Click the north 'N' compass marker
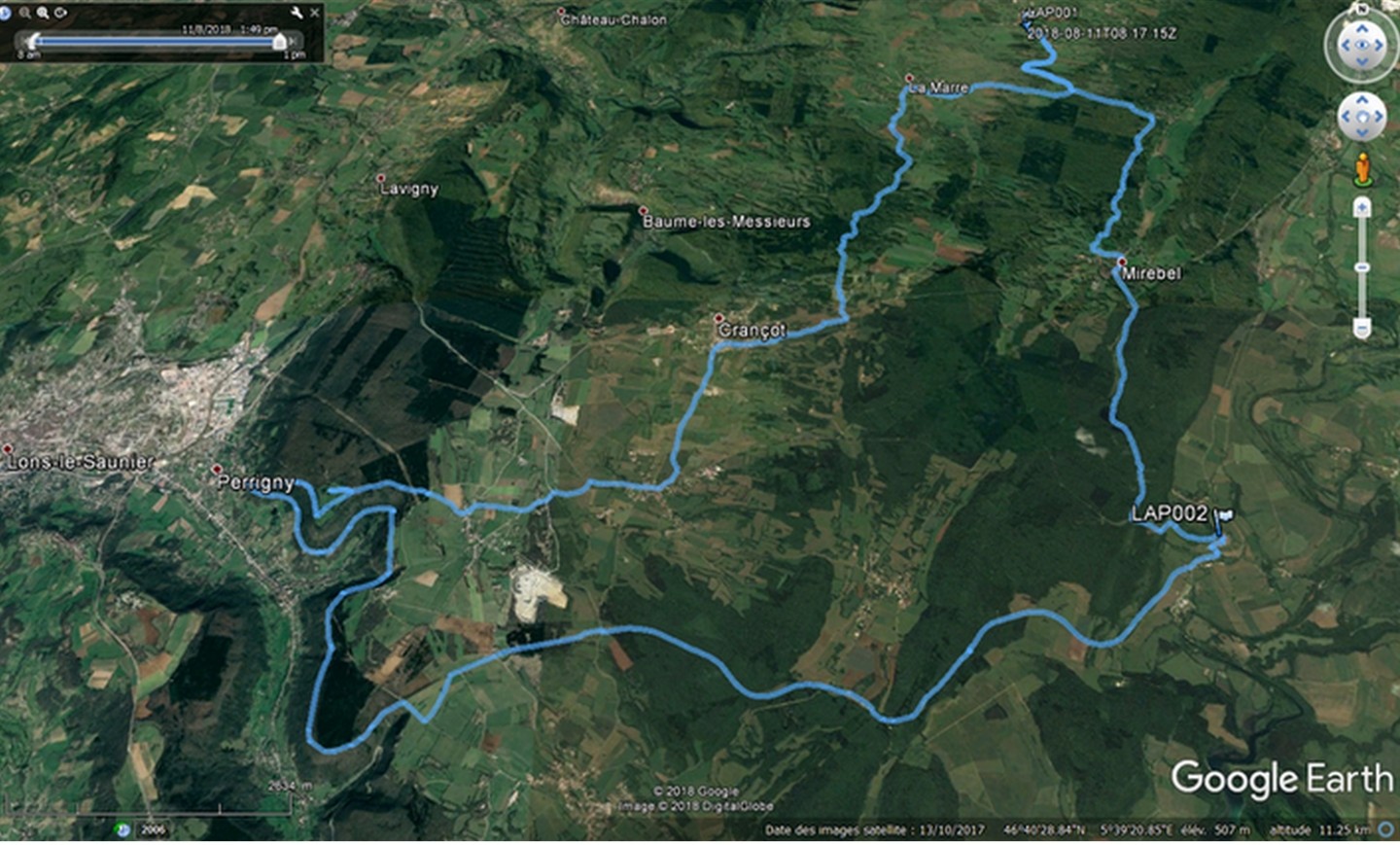The image size is (1400, 845). pos(1362,9)
